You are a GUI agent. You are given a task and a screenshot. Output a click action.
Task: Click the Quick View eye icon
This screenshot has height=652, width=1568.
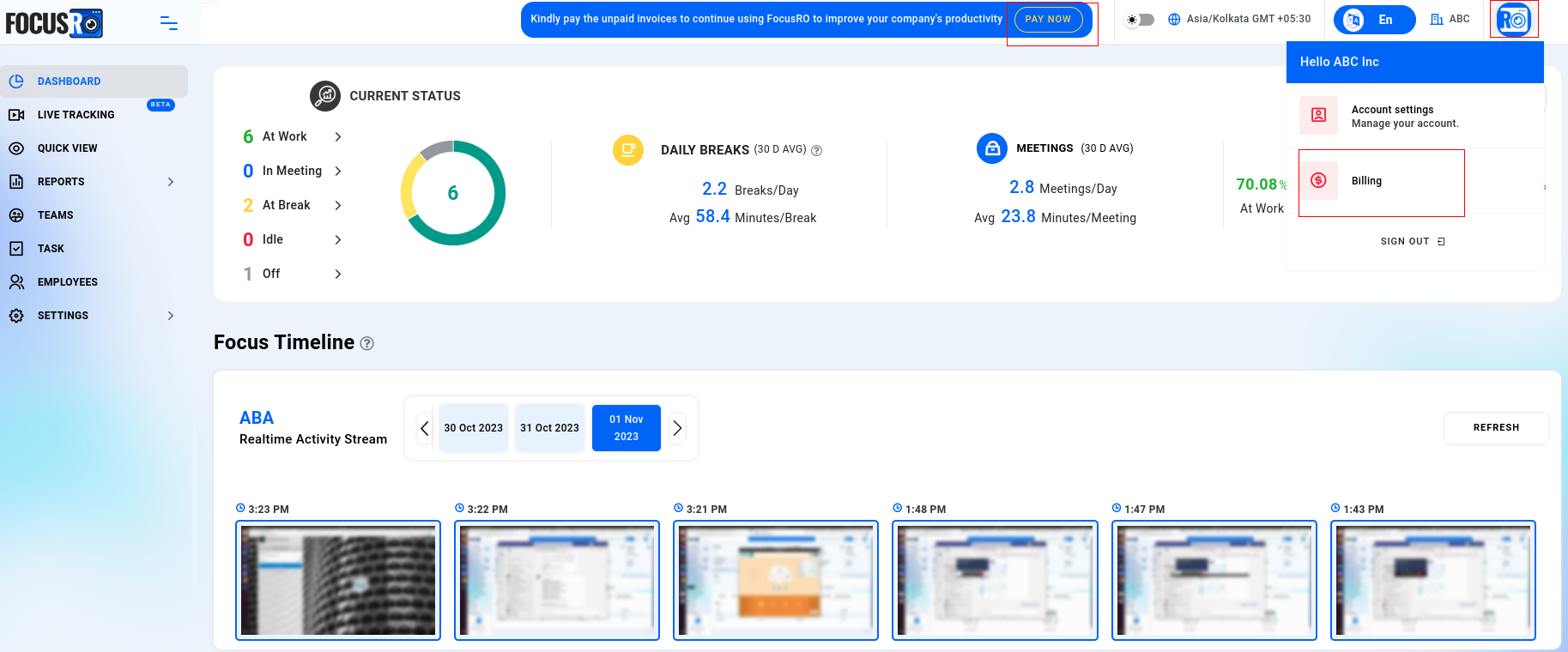point(16,148)
